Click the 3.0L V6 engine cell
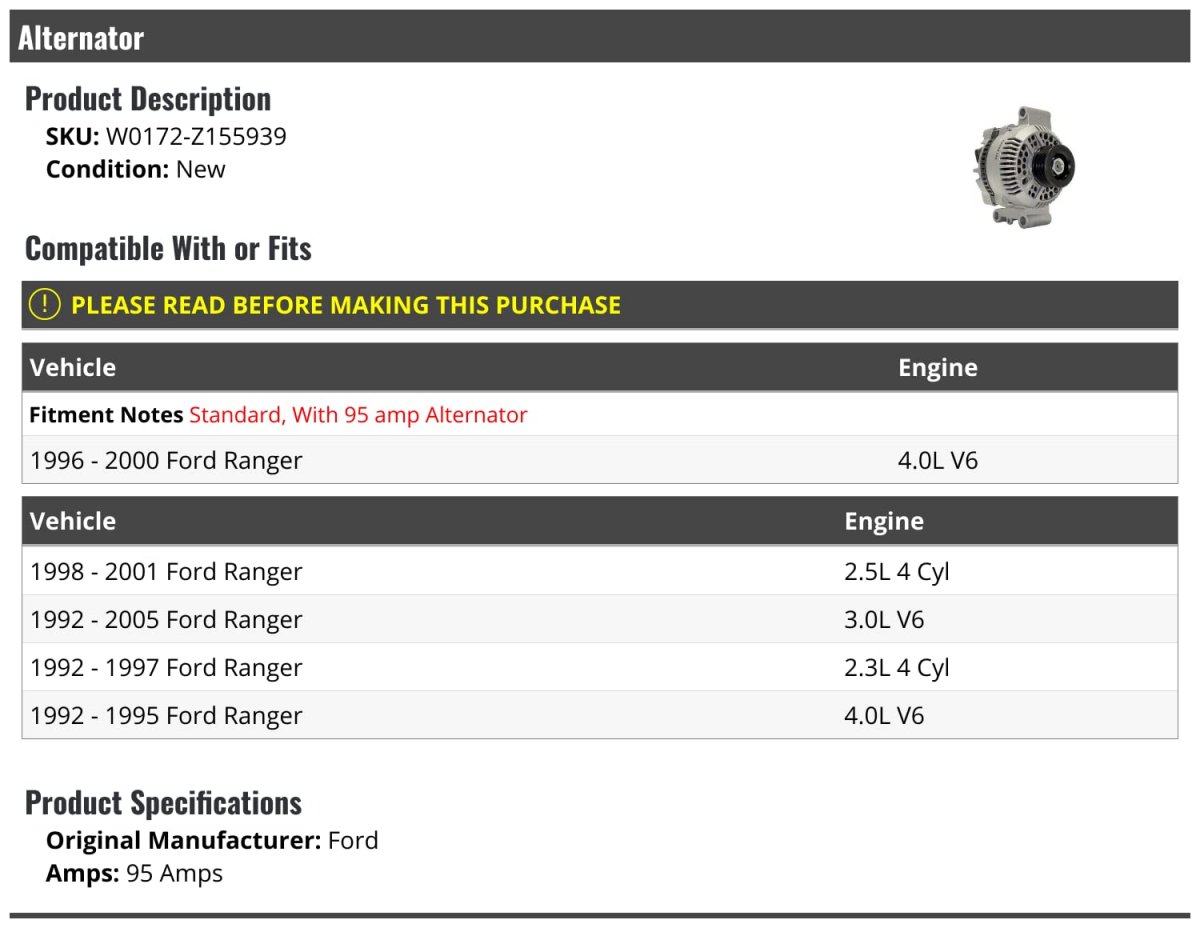 (884, 620)
